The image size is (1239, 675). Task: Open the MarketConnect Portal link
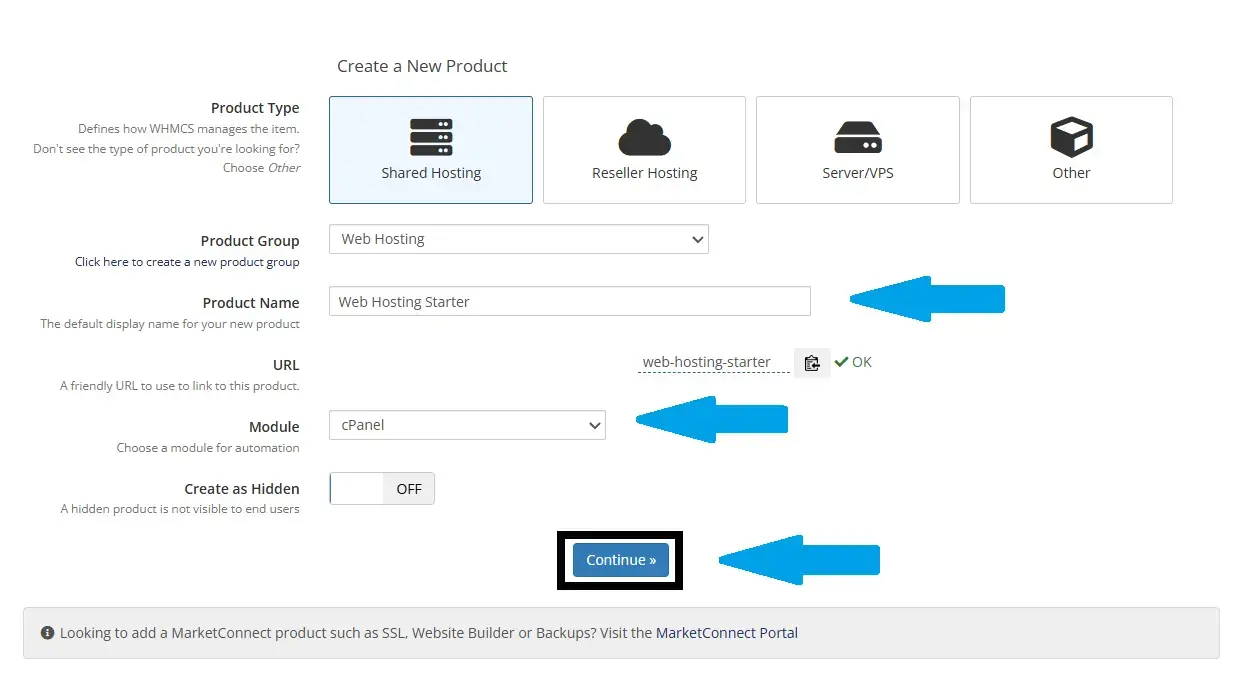coord(726,633)
